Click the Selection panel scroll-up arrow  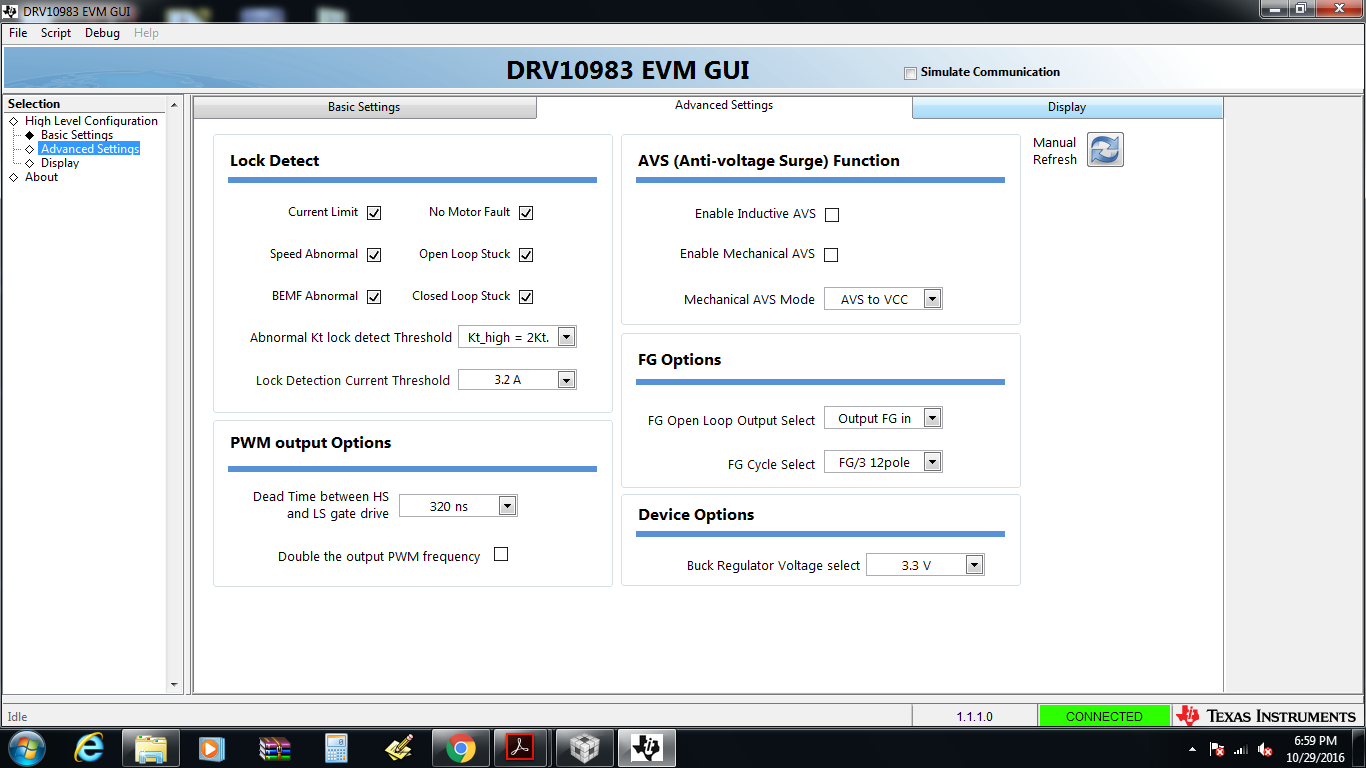pyautogui.click(x=174, y=105)
